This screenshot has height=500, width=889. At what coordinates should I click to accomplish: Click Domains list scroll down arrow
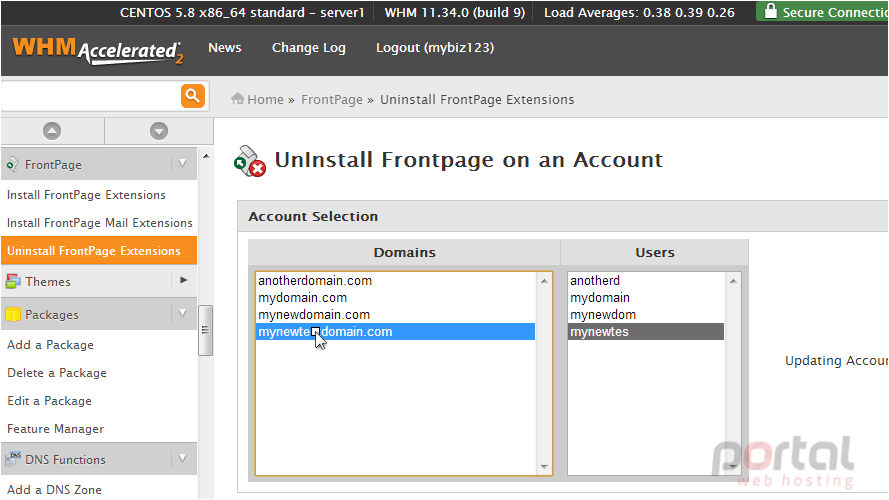tap(544, 467)
